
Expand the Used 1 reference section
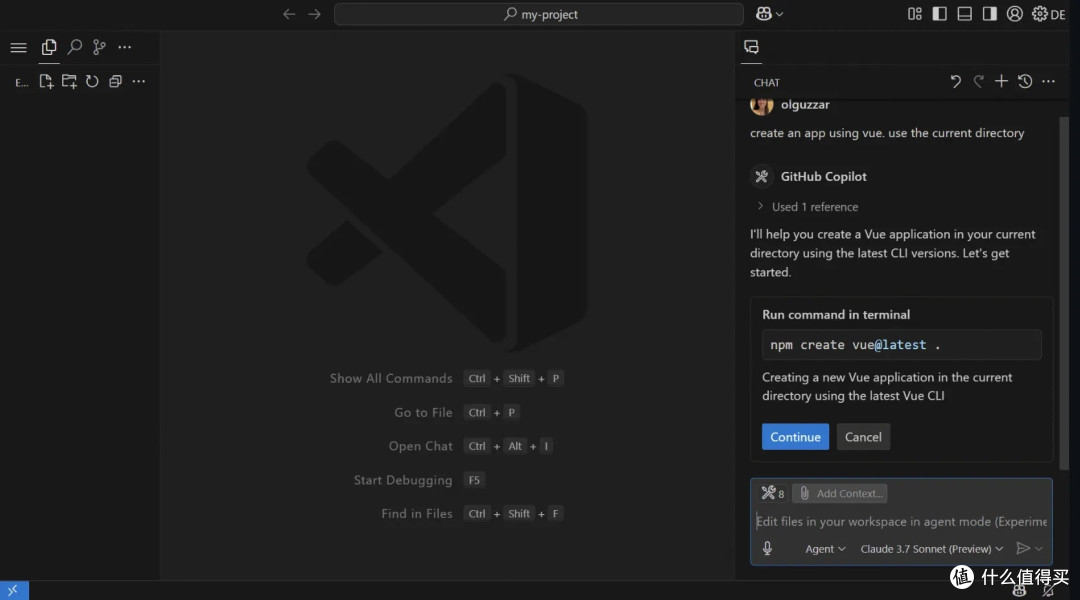coord(807,207)
